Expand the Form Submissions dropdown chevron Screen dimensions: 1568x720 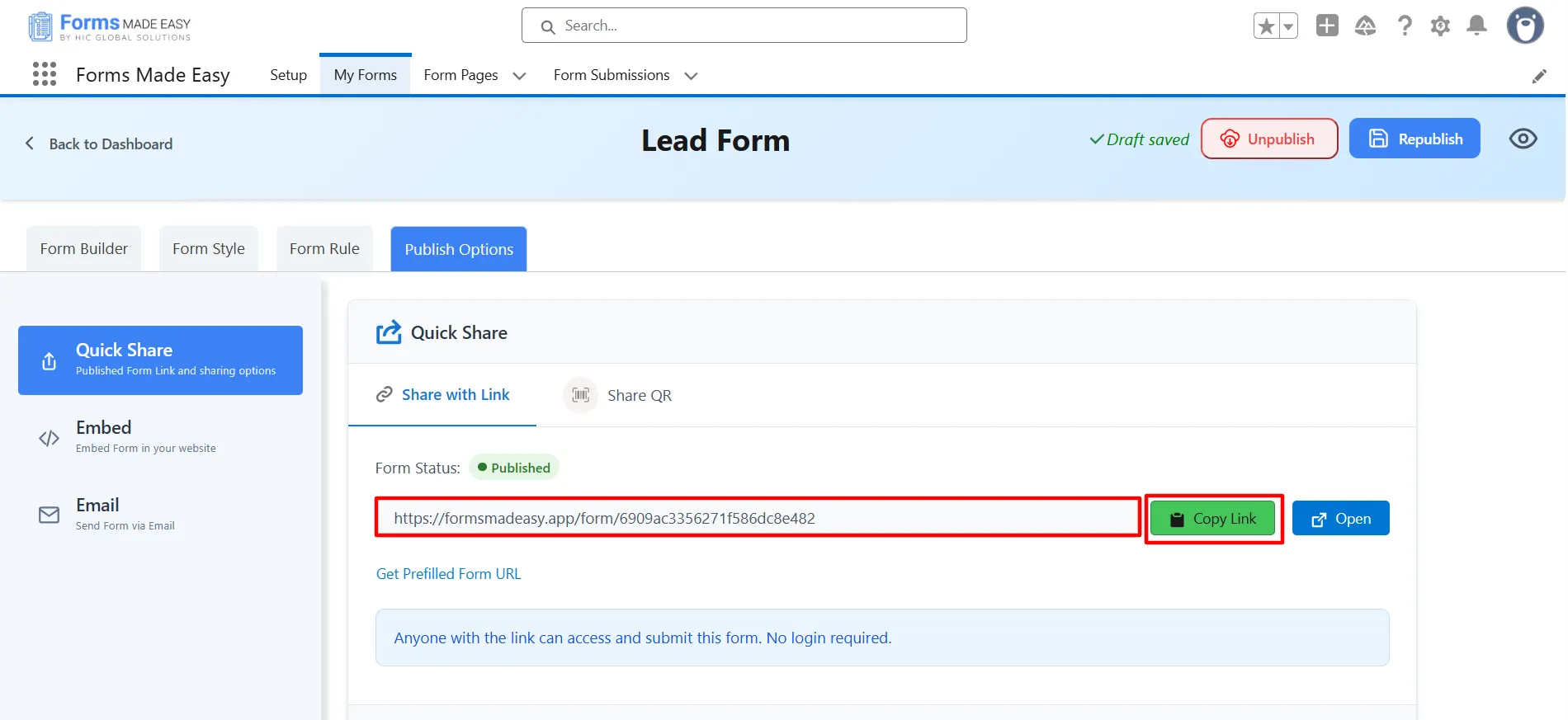coord(691,76)
